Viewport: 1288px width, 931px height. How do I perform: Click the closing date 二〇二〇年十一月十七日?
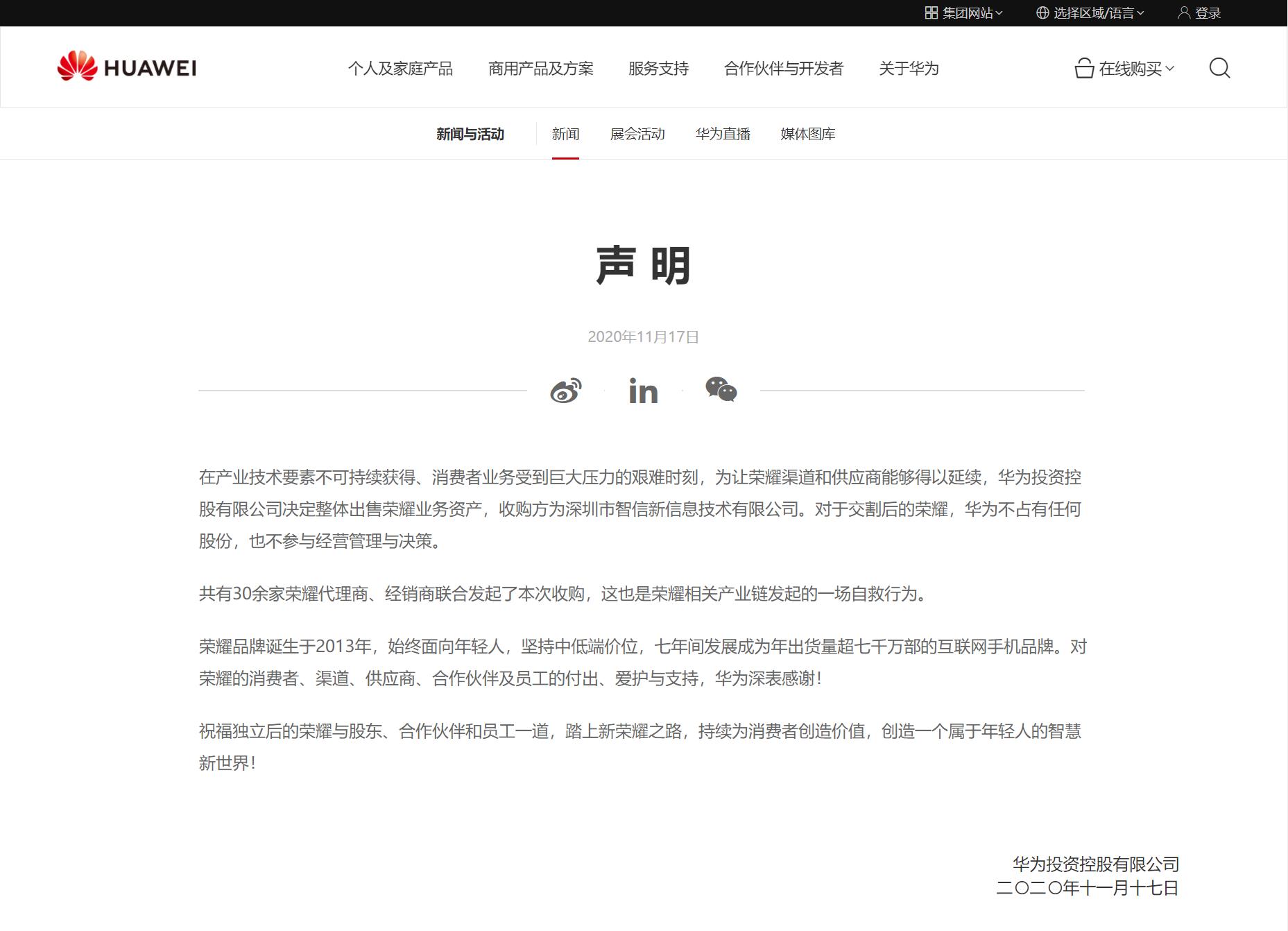point(1088,888)
